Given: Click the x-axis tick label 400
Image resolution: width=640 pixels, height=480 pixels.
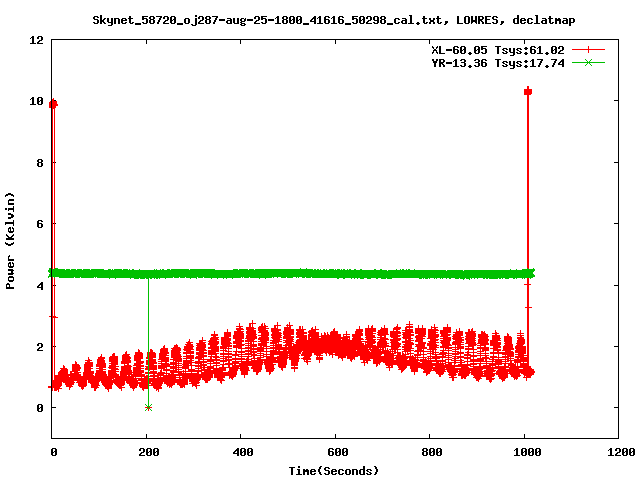Looking at the screenshot, I should coord(243,452).
